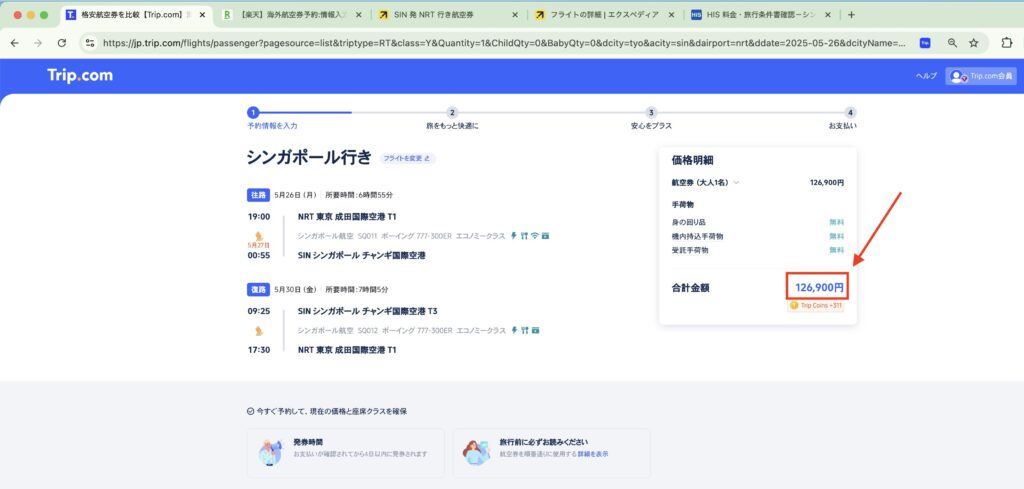The height and width of the screenshot is (489, 1024).
Task: Click the 機内持込手荷物 無料 value
Action: pyautogui.click(x=837, y=236)
